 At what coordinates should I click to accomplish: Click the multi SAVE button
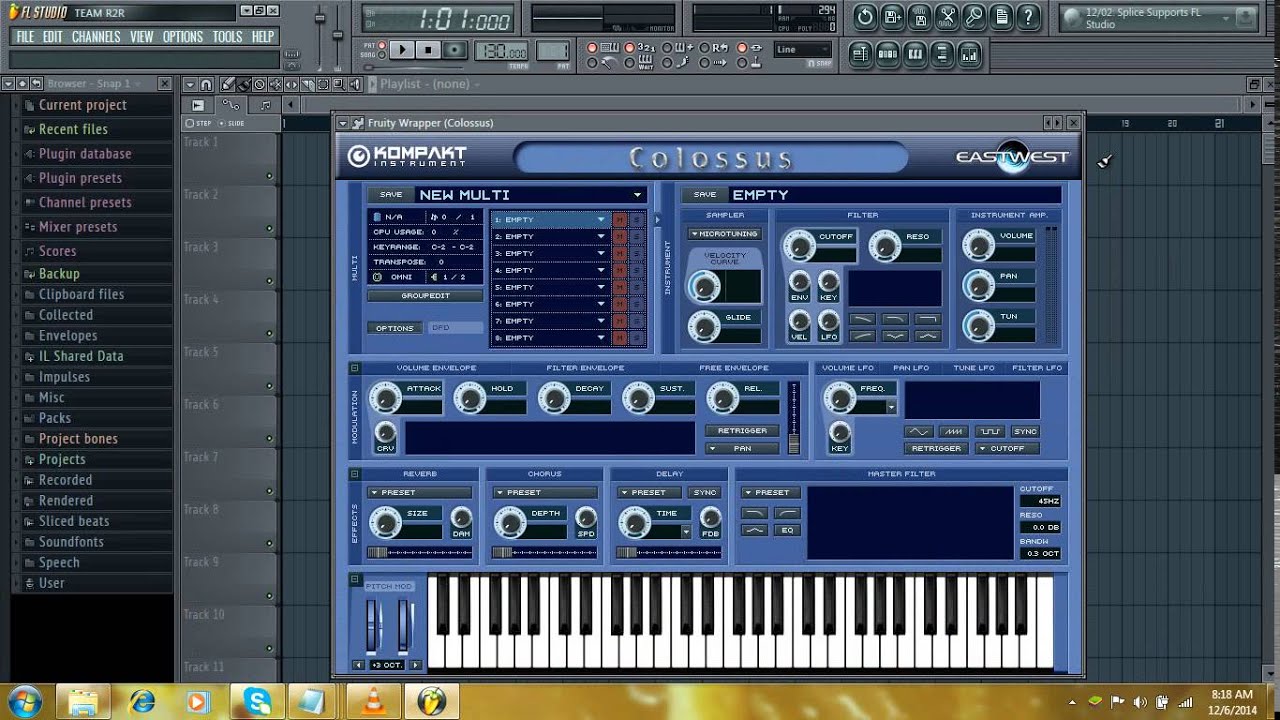(x=391, y=195)
